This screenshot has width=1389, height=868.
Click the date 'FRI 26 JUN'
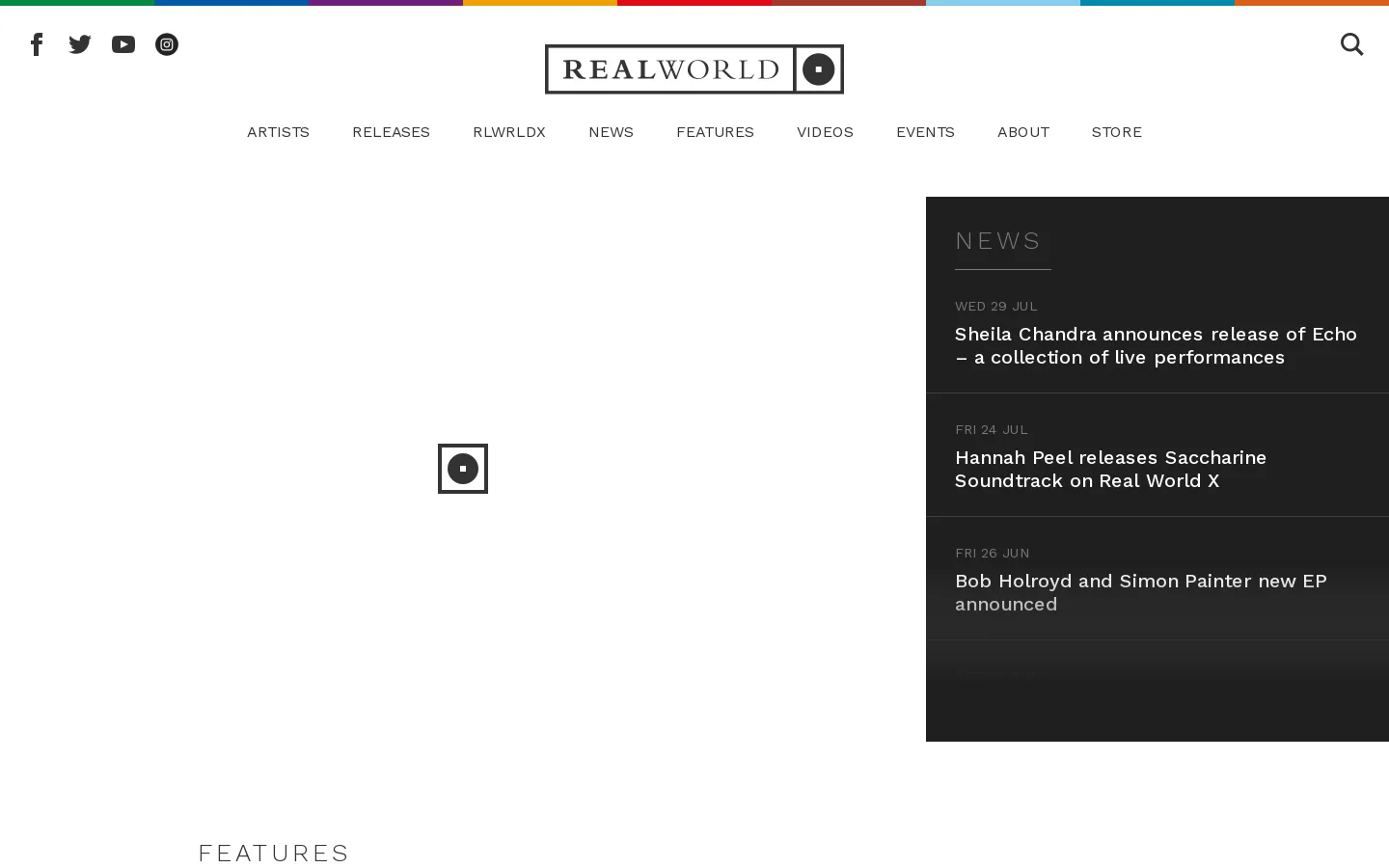click(993, 553)
